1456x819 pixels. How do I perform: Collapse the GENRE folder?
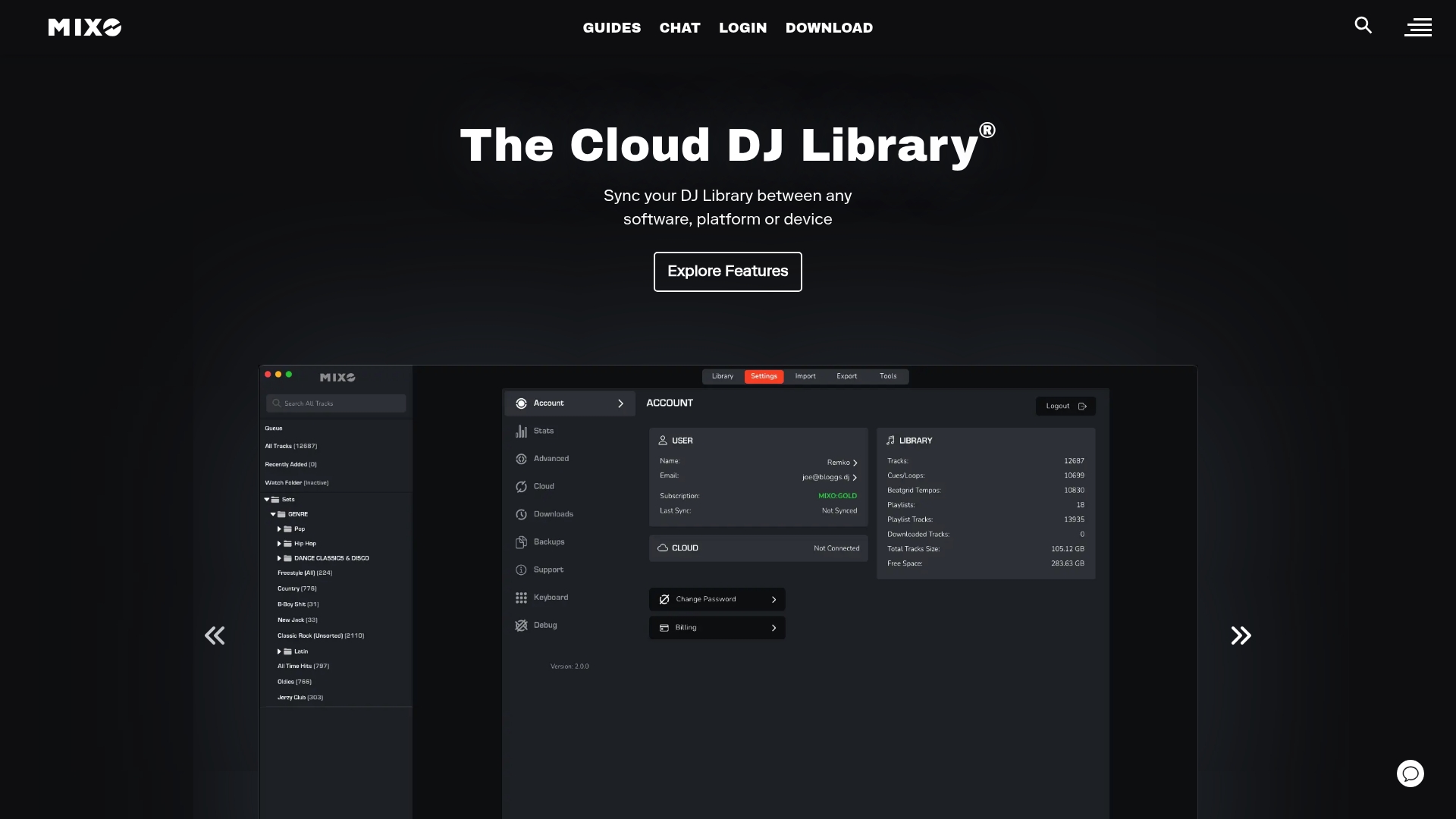click(273, 514)
